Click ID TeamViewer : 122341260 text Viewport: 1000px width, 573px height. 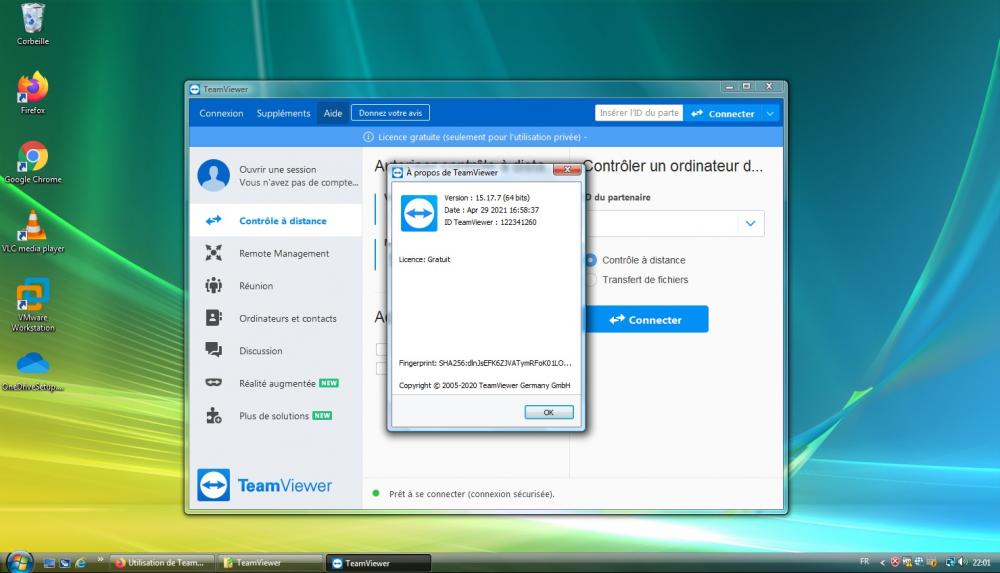490,222
